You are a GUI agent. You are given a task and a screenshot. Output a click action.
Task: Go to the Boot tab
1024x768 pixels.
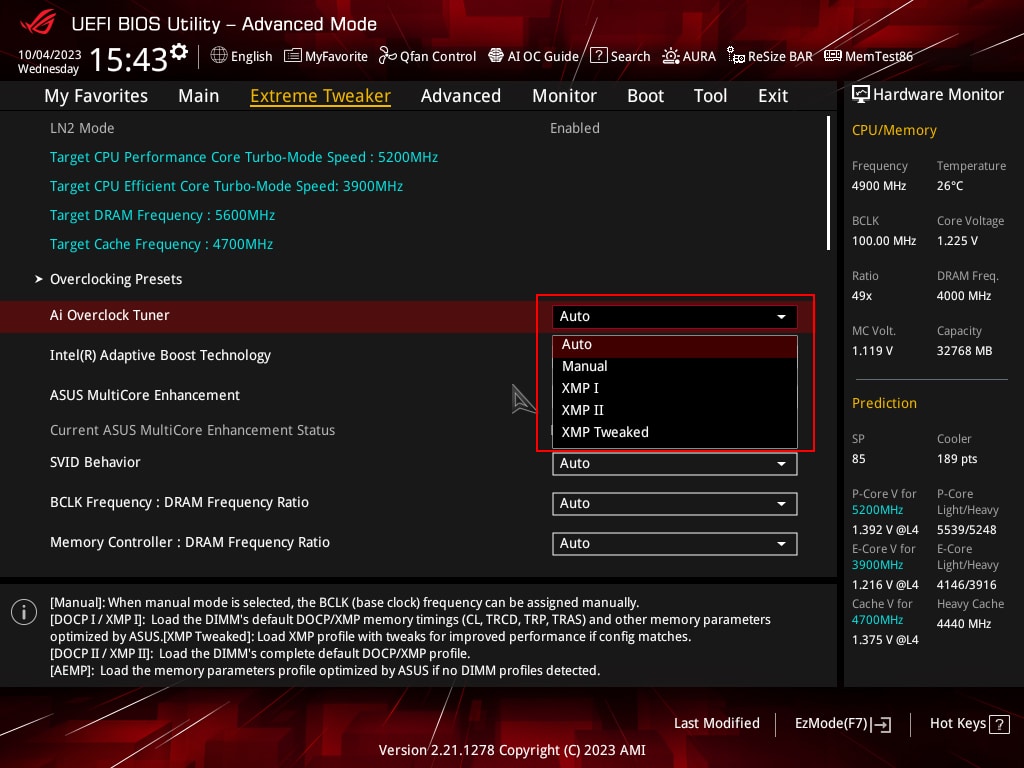(645, 96)
